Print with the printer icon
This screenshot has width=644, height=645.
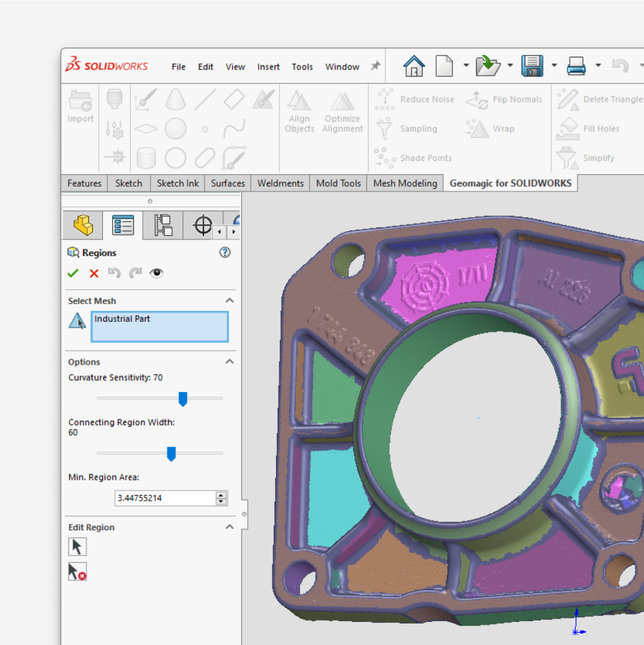[x=576, y=66]
